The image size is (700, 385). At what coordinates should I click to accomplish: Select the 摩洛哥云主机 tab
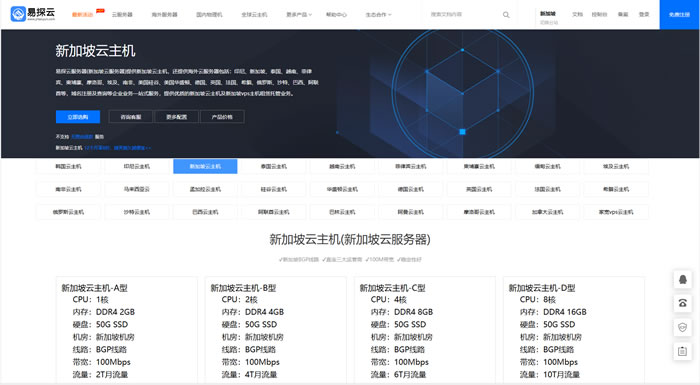pos(479,212)
